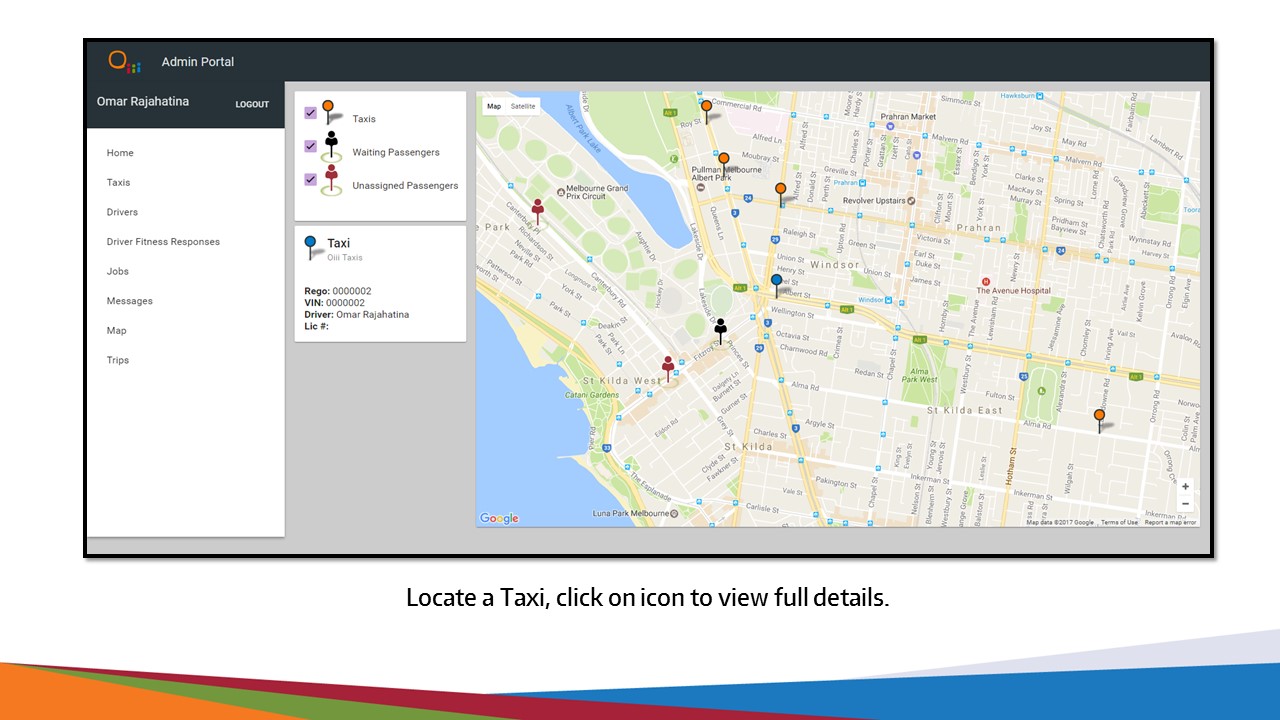The width and height of the screenshot is (1280, 720).
Task: Click Report a map error
Action: click(x=1172, y=522)
